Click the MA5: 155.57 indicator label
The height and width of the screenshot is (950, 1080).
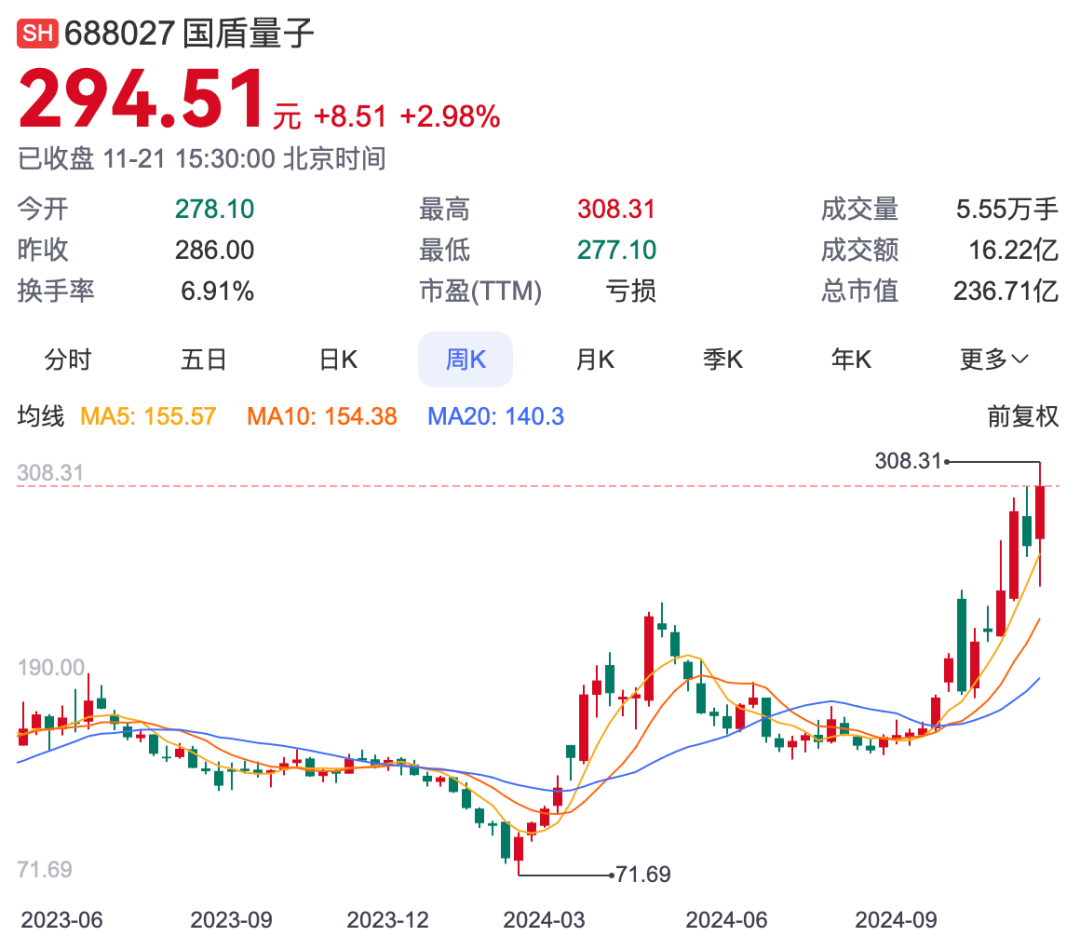pyautogui.click(x=148, y=416)
